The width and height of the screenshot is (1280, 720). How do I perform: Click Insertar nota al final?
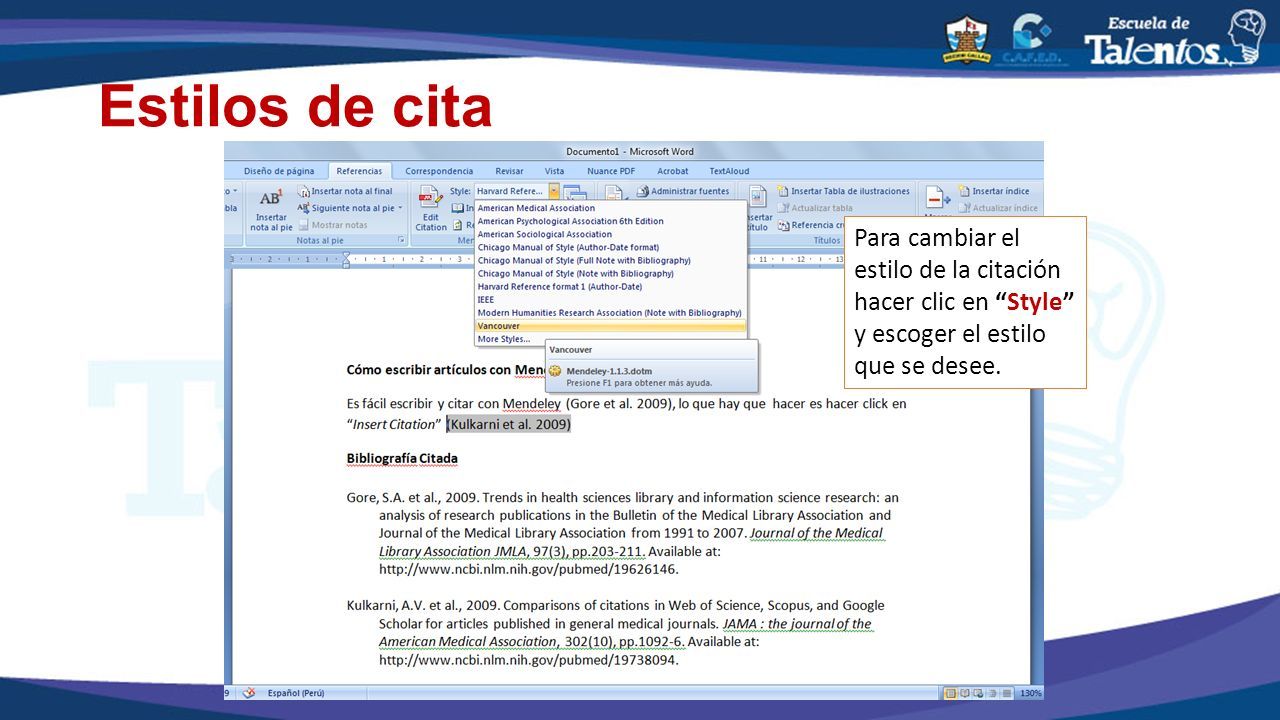345,191
